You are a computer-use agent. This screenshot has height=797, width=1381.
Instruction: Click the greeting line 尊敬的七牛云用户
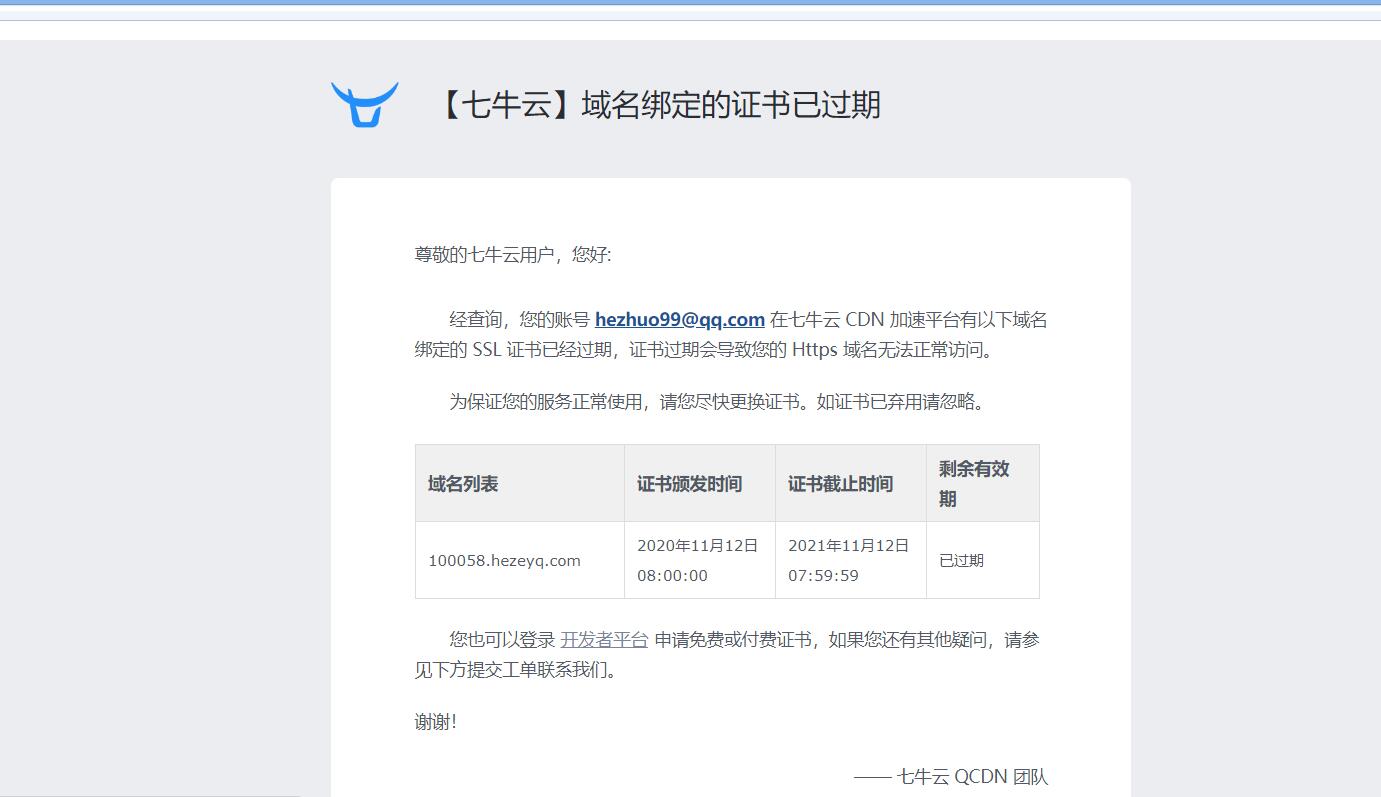(513, 255)
